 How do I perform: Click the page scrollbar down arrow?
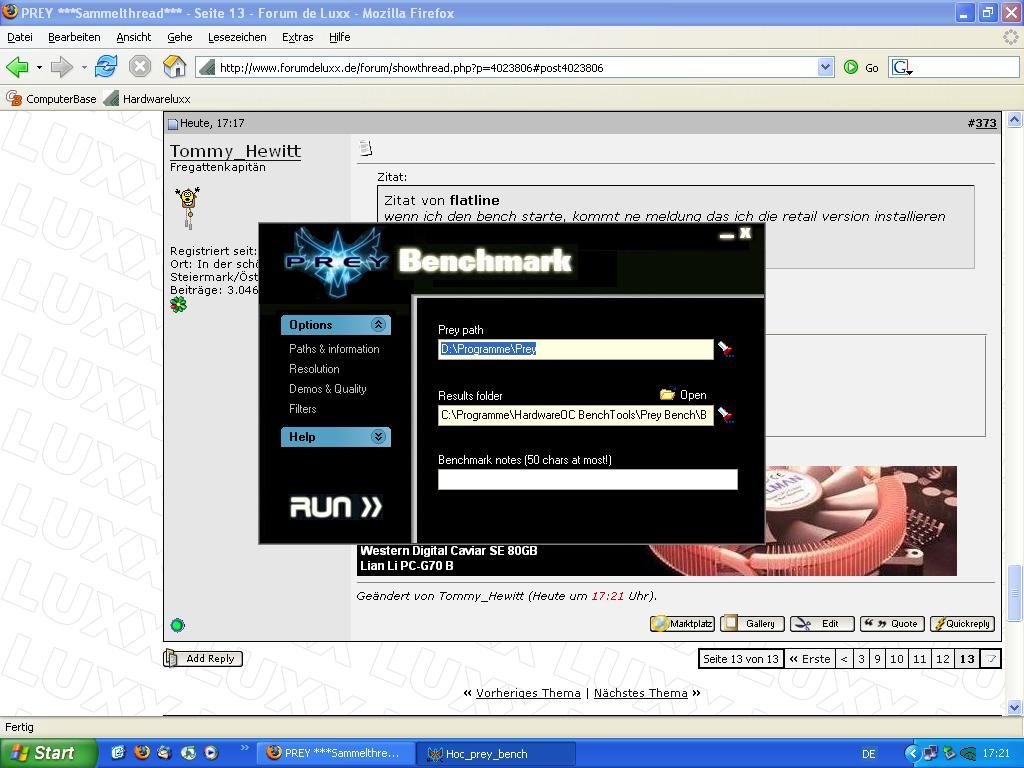(1014, 707)
